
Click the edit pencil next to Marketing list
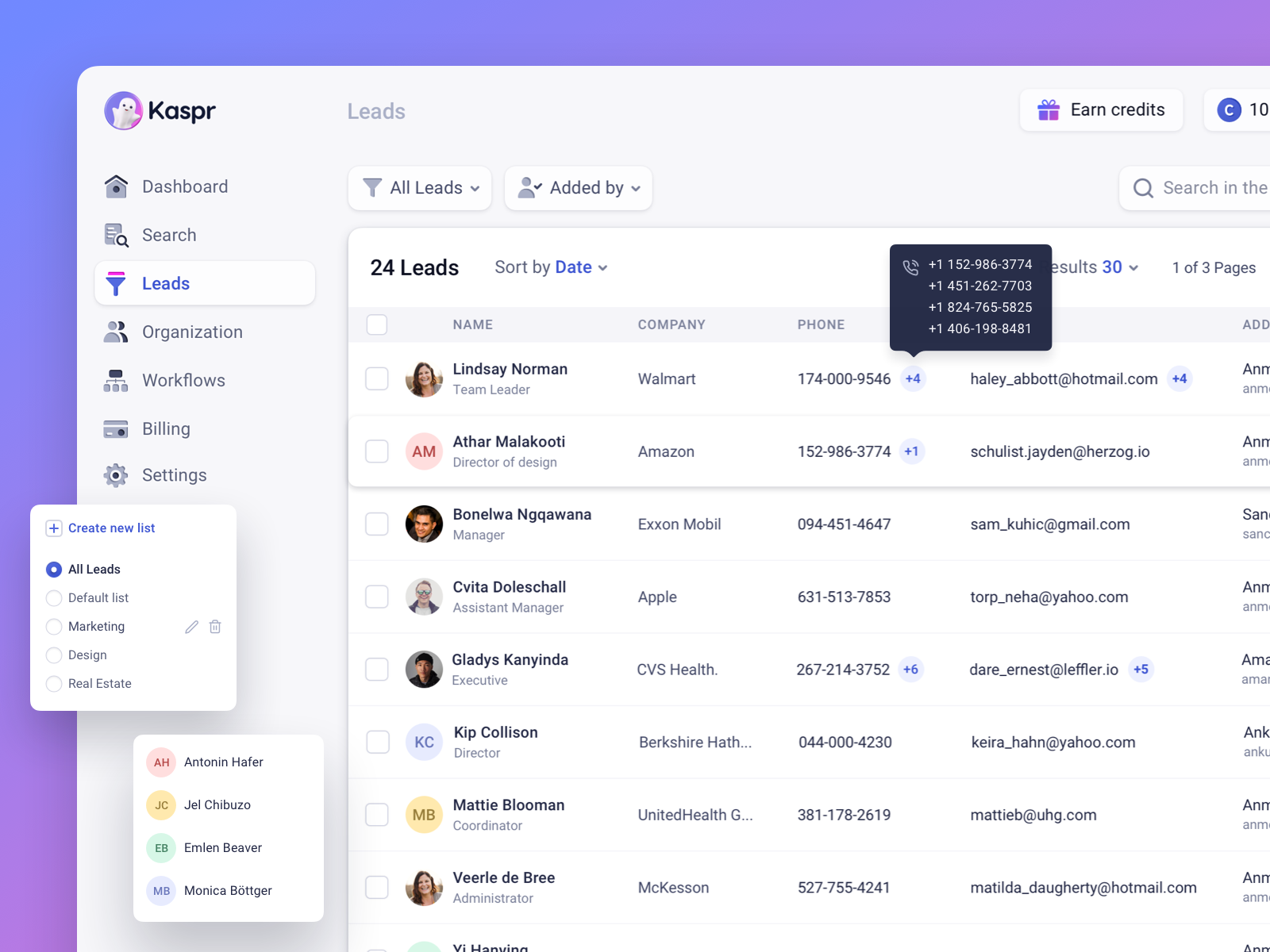191,626
